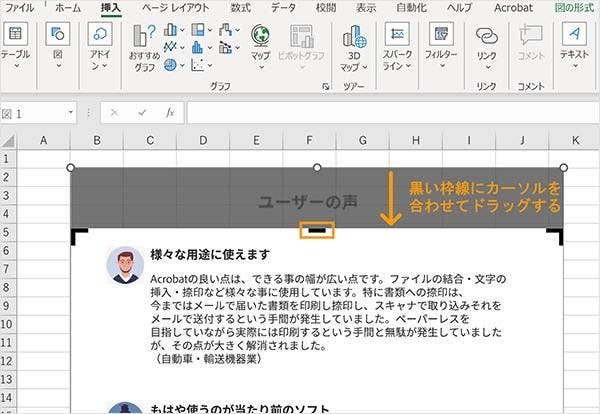Click the top-left round sizing handle
Viewport: 600px width, 414px height.
click(x=70, y=168)
